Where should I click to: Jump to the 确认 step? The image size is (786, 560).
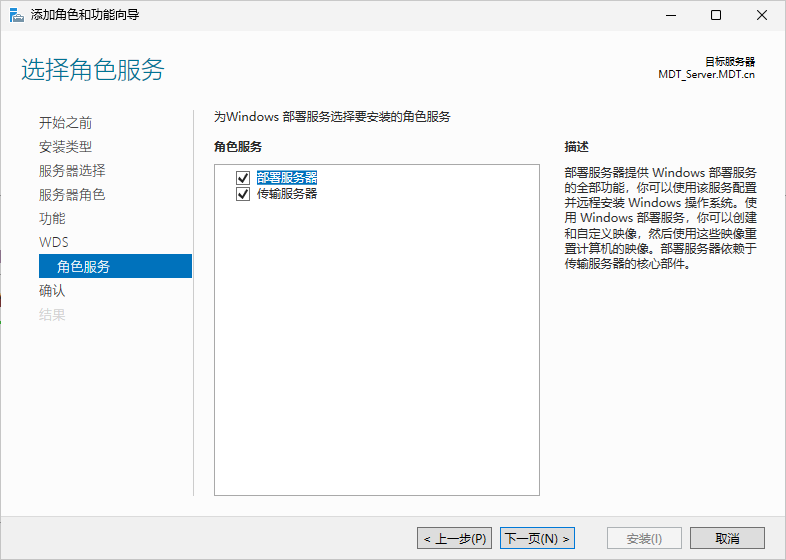point(52,291)
